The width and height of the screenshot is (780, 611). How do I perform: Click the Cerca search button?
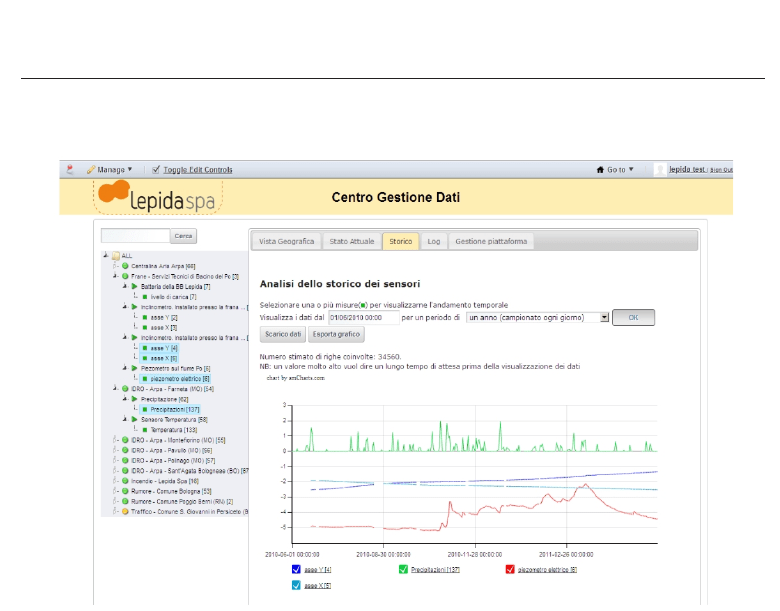(184, 236)
